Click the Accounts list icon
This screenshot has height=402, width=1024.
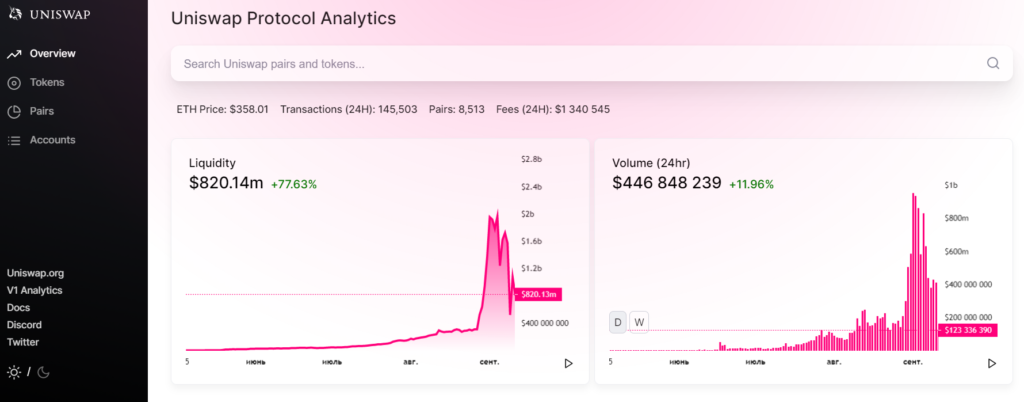click(14, 140)
